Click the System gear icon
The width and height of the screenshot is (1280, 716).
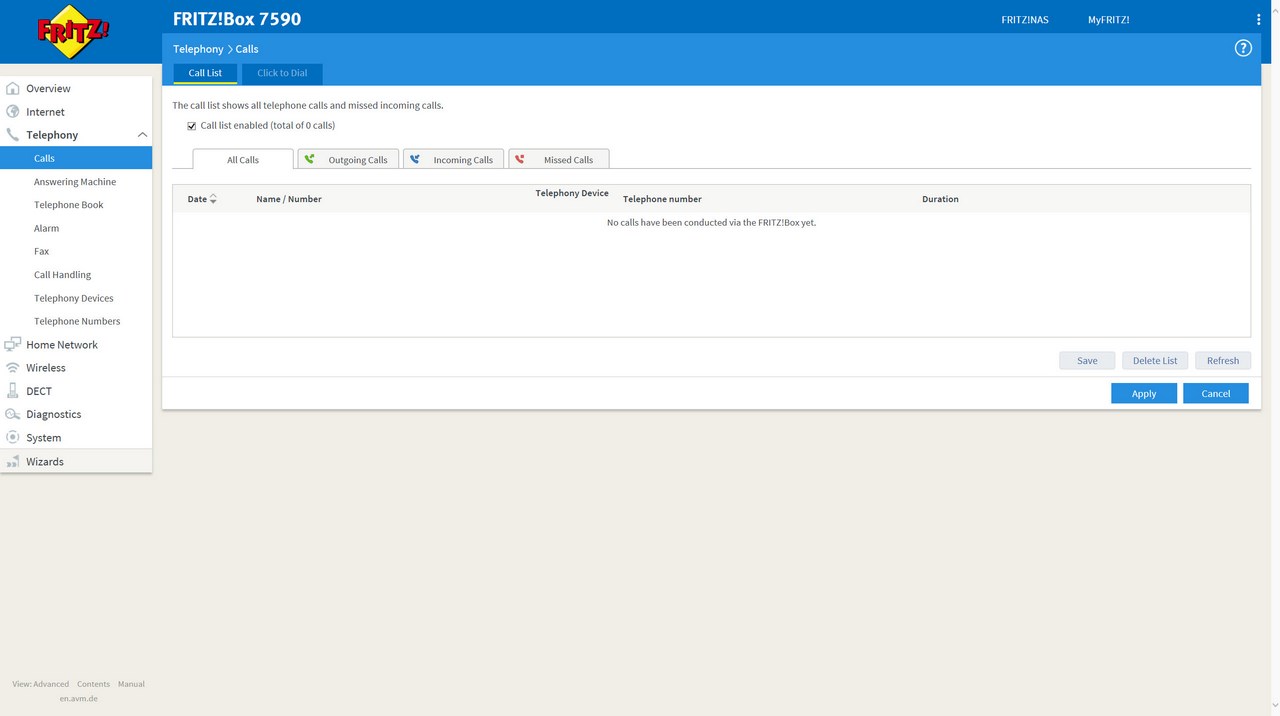tap(13, 437)
